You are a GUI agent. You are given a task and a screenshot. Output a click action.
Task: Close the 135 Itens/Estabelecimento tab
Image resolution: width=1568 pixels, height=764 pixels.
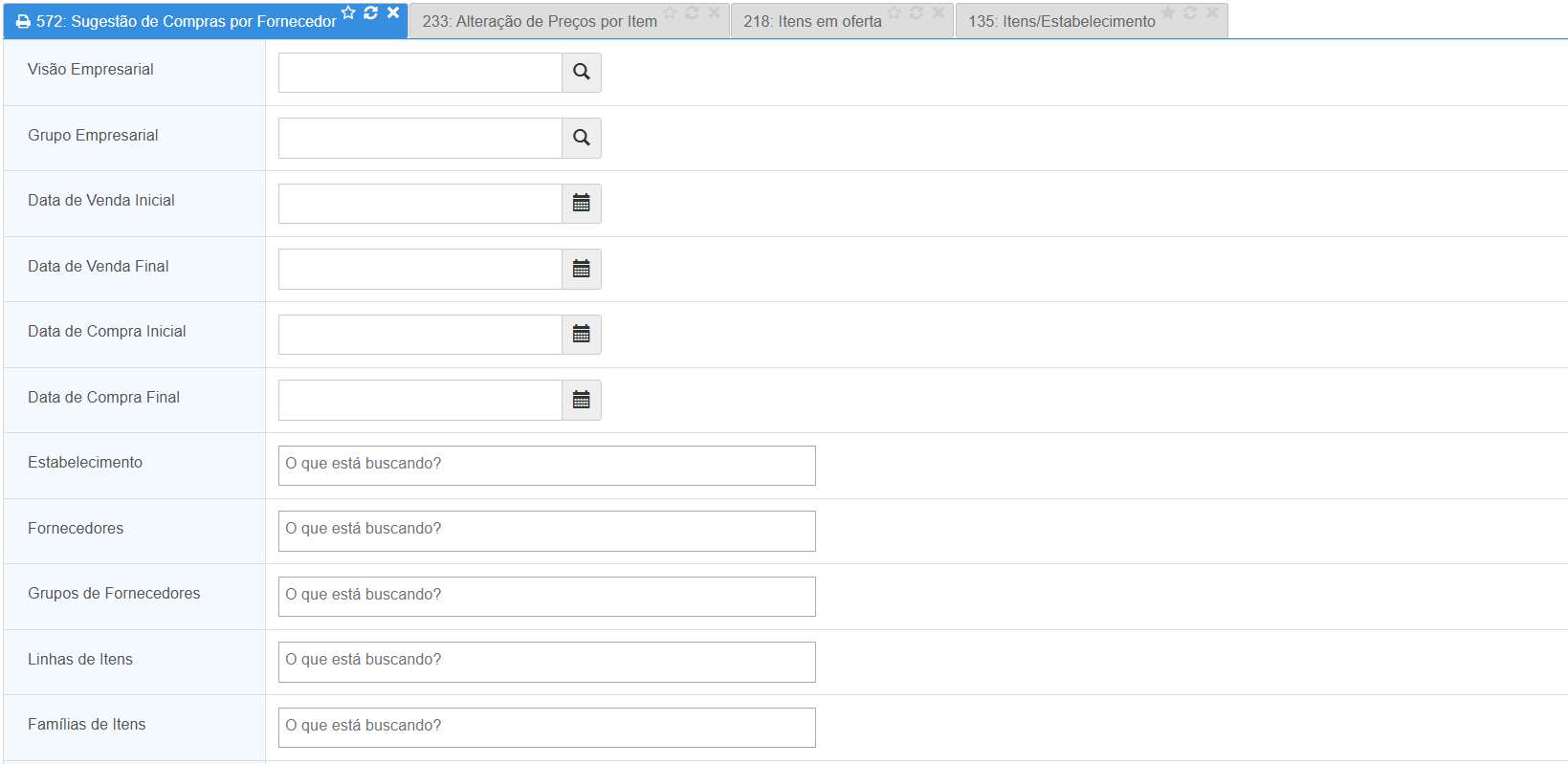[1212, 12]
